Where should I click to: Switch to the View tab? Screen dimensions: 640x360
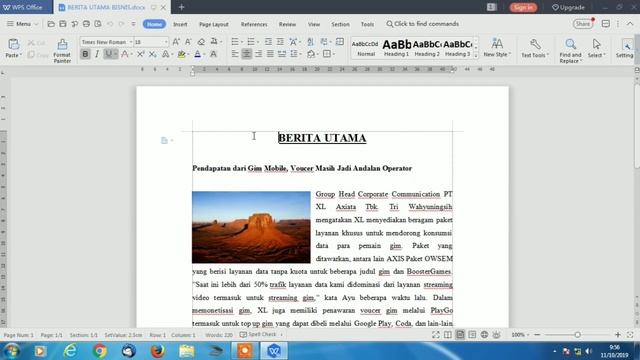coord(314,24)
